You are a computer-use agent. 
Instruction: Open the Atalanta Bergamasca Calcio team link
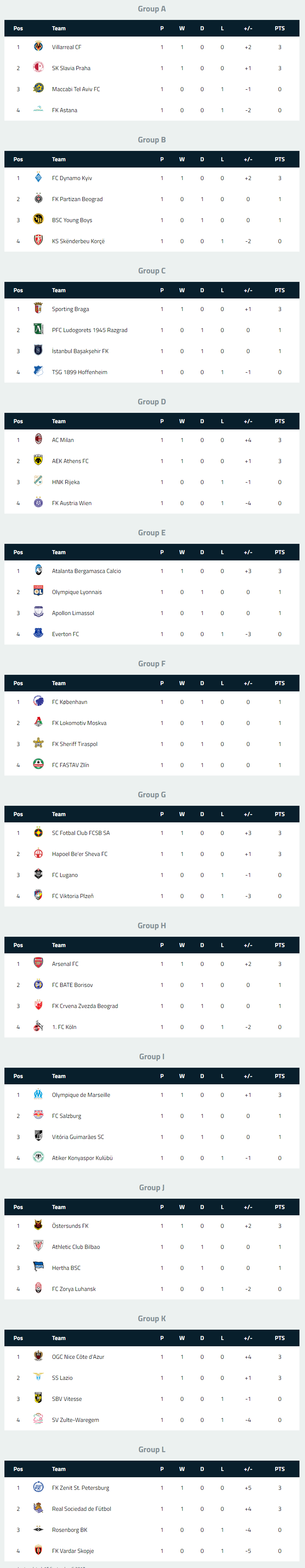(86, 571)
